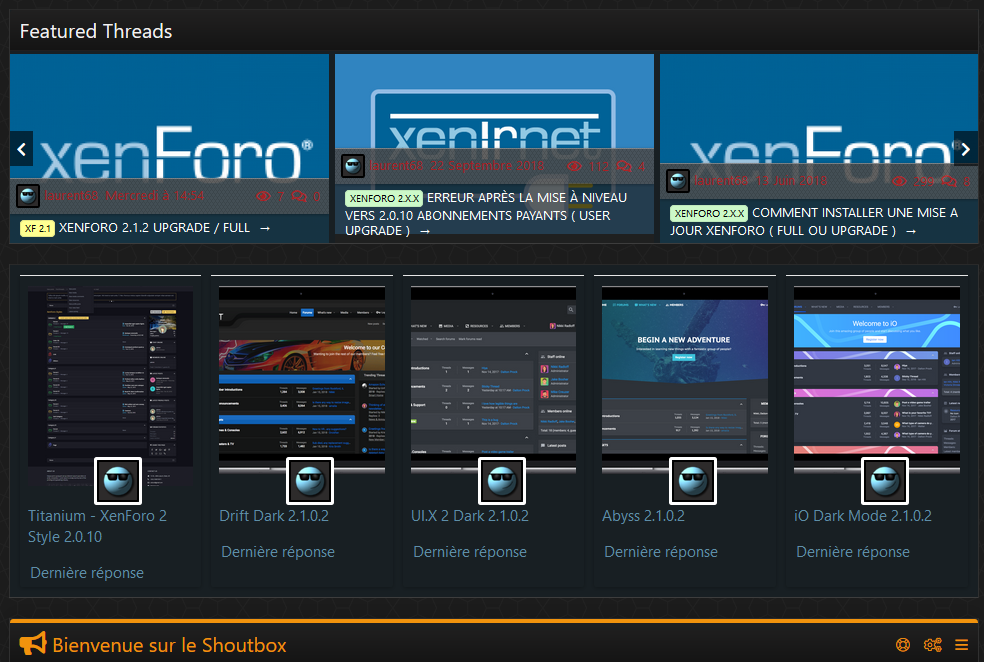Image resolution: width=984 pixels, height=662 pixels.
Task: Open Shoutbox settings gears icon
Action: coord(933,644)
